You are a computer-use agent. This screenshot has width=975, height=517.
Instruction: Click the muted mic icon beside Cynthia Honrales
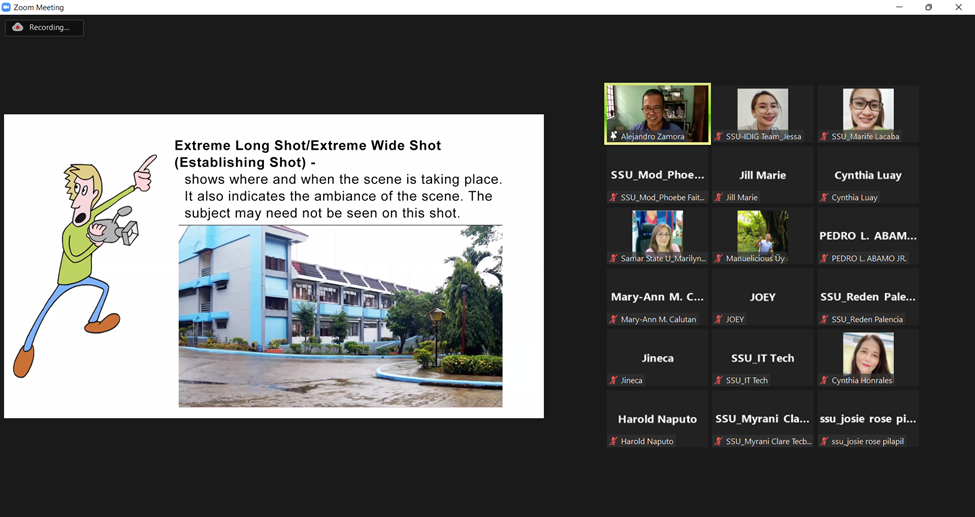pyautogui.click(x=824, y=380)
